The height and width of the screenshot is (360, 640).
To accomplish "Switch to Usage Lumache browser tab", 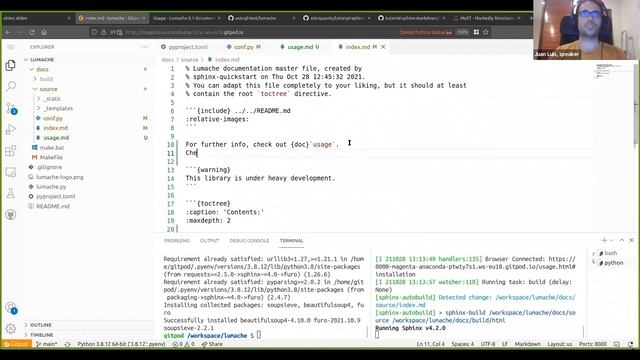I will (185, 18).
